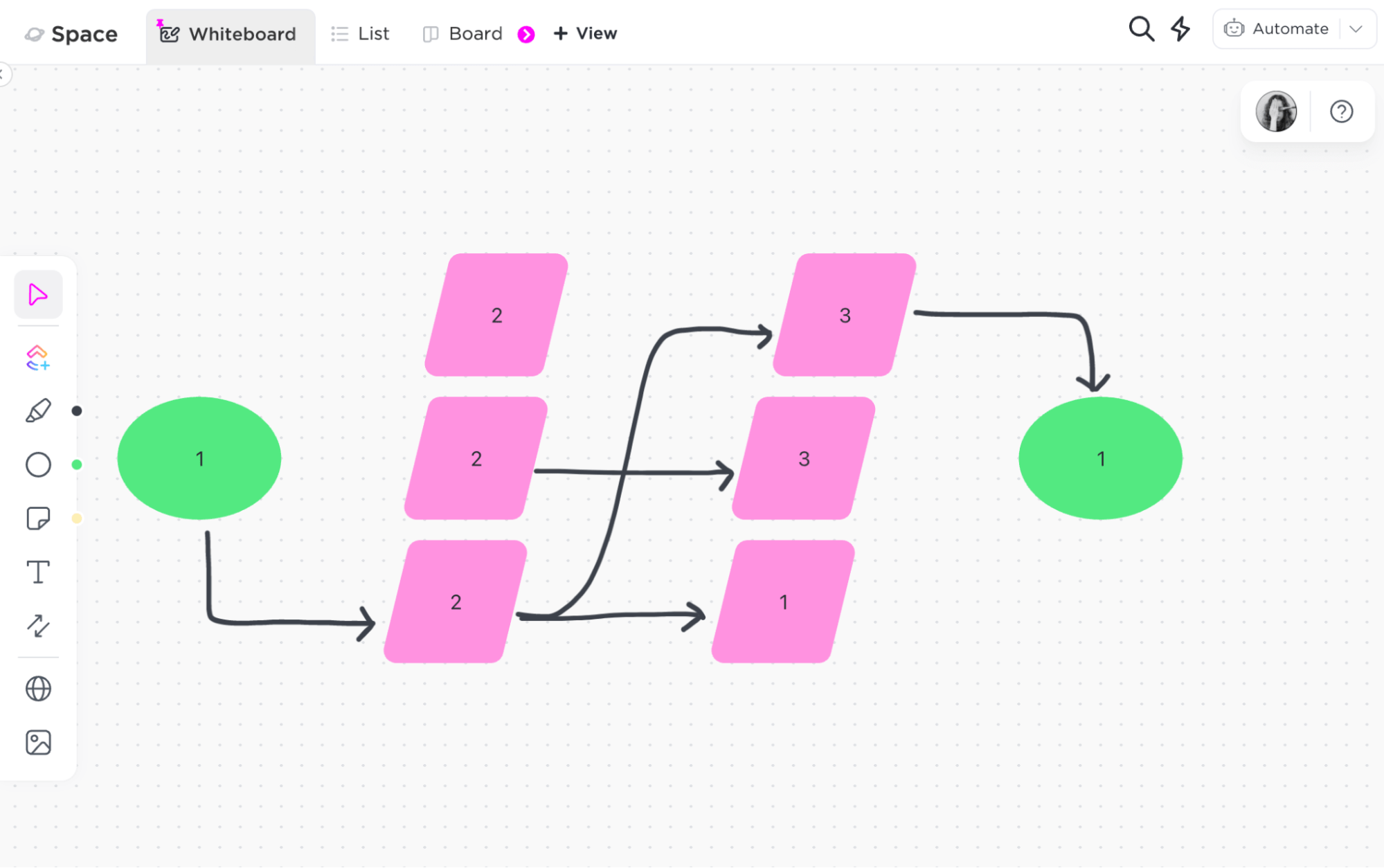Select the arrow/pointer tool in sidebar
The height and width of the screenshot is (868, 1384).
(x=38, y=295)
